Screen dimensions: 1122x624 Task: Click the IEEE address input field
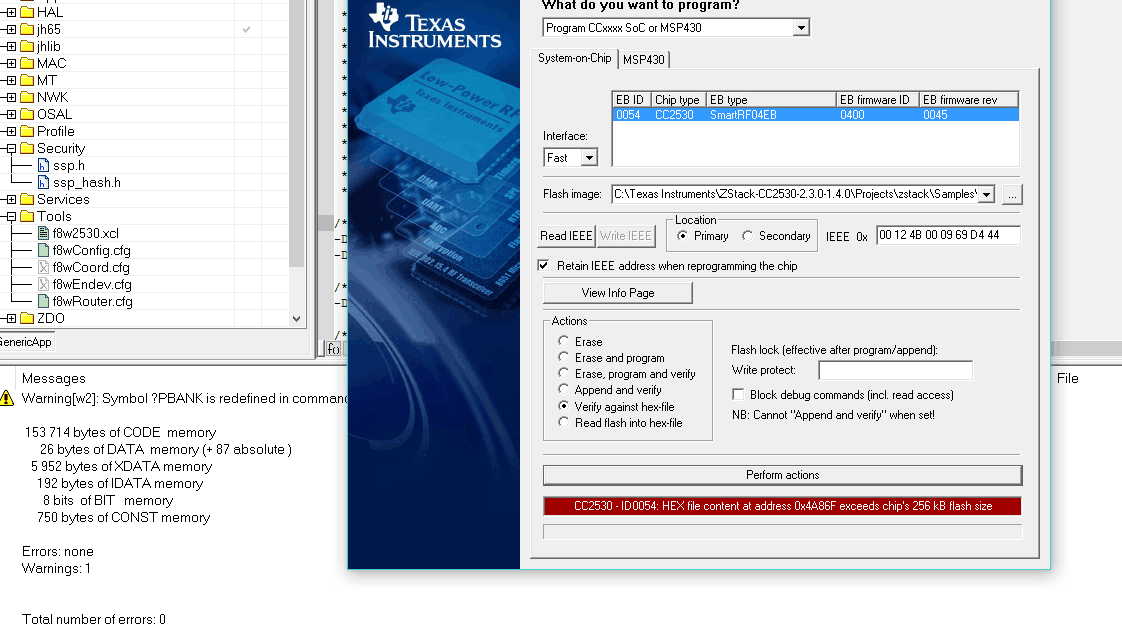(948, 235)
